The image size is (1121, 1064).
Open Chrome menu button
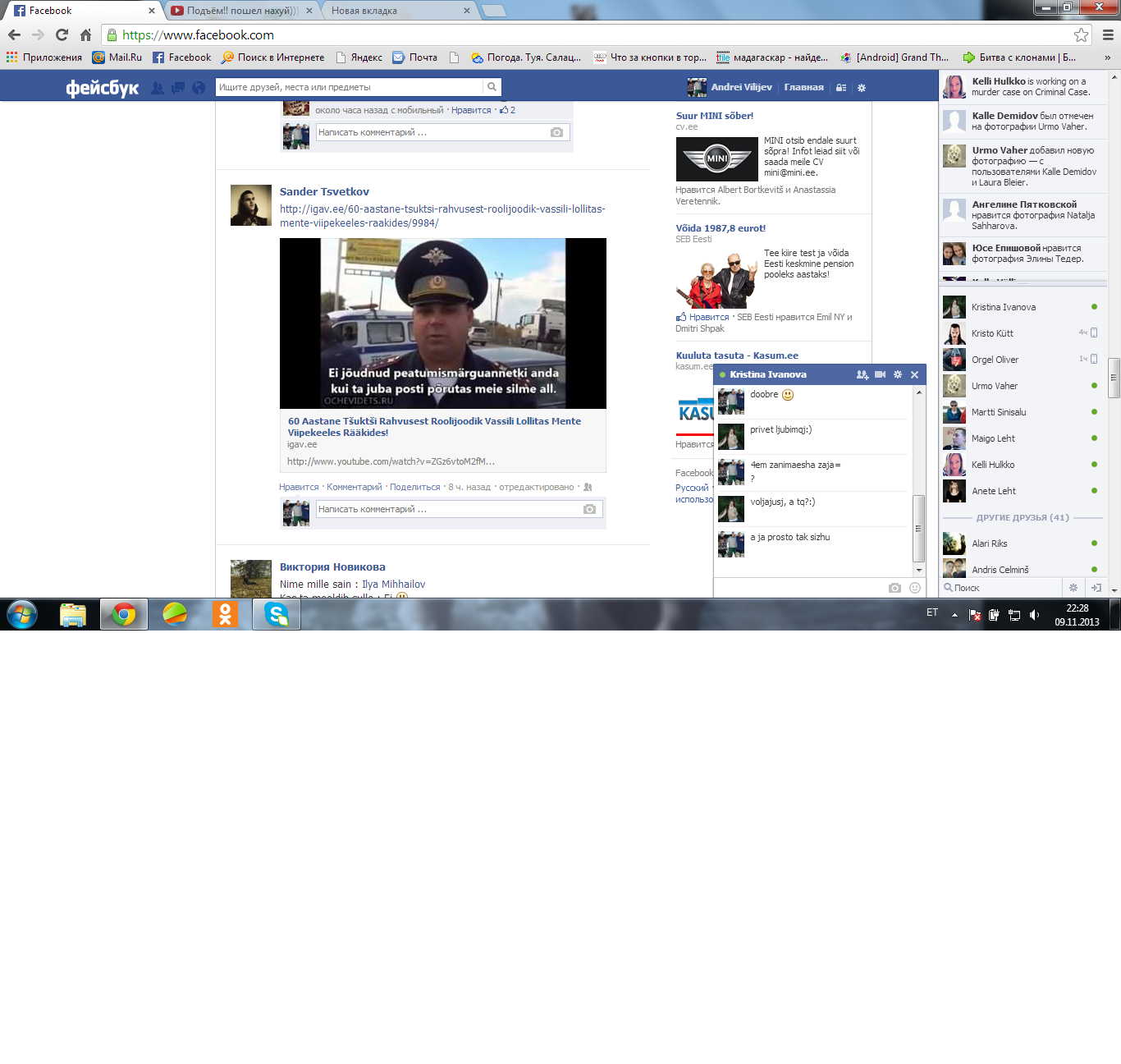(1108, 34)
